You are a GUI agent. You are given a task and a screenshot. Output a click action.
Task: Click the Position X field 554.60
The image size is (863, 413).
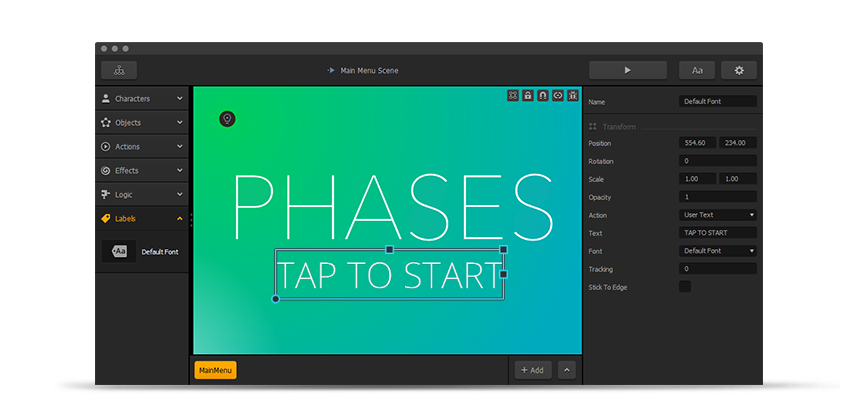698,143
